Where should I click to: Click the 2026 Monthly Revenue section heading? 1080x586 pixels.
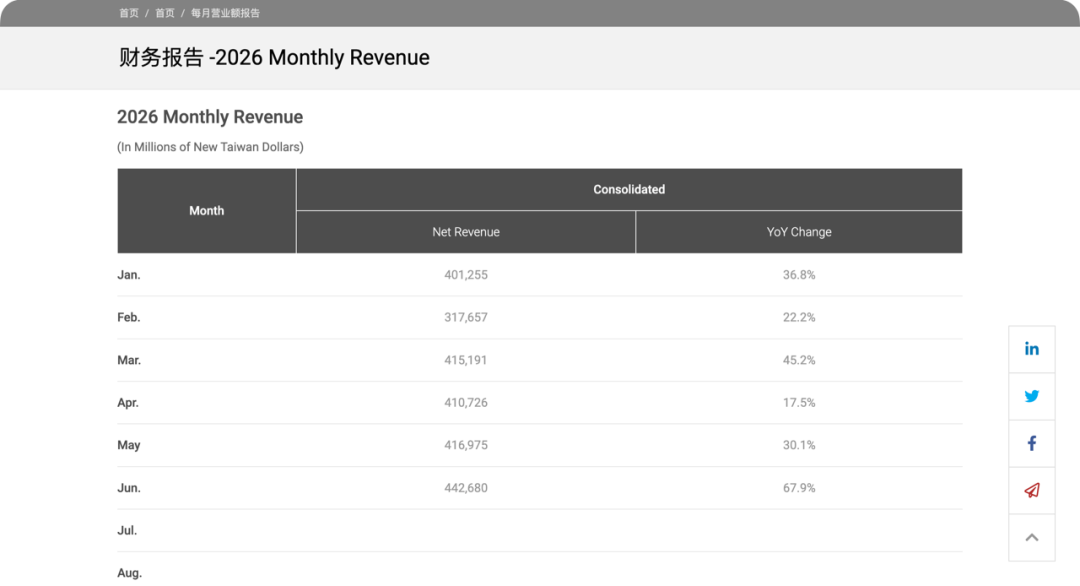tap(210, 117)
